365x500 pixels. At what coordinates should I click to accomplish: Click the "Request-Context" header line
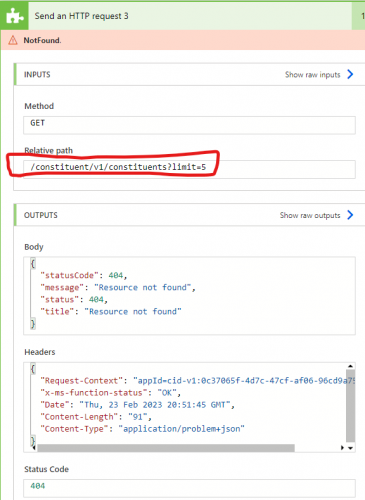click(x=197, y=381)
